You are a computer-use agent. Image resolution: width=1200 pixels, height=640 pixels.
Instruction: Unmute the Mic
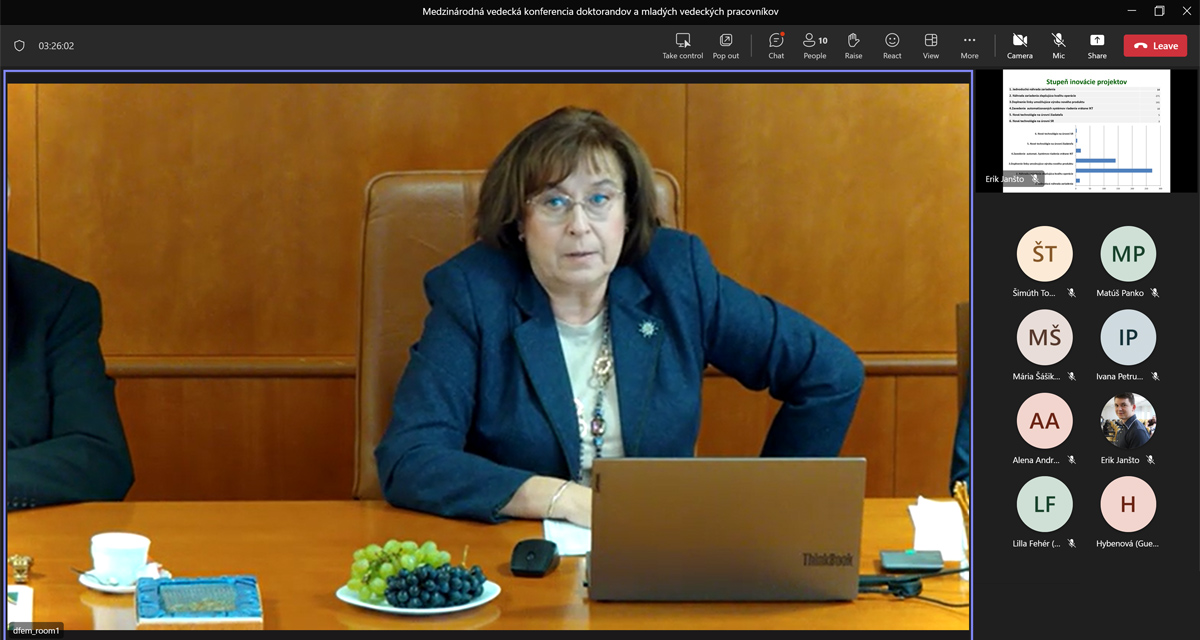tap(1058, 46)
